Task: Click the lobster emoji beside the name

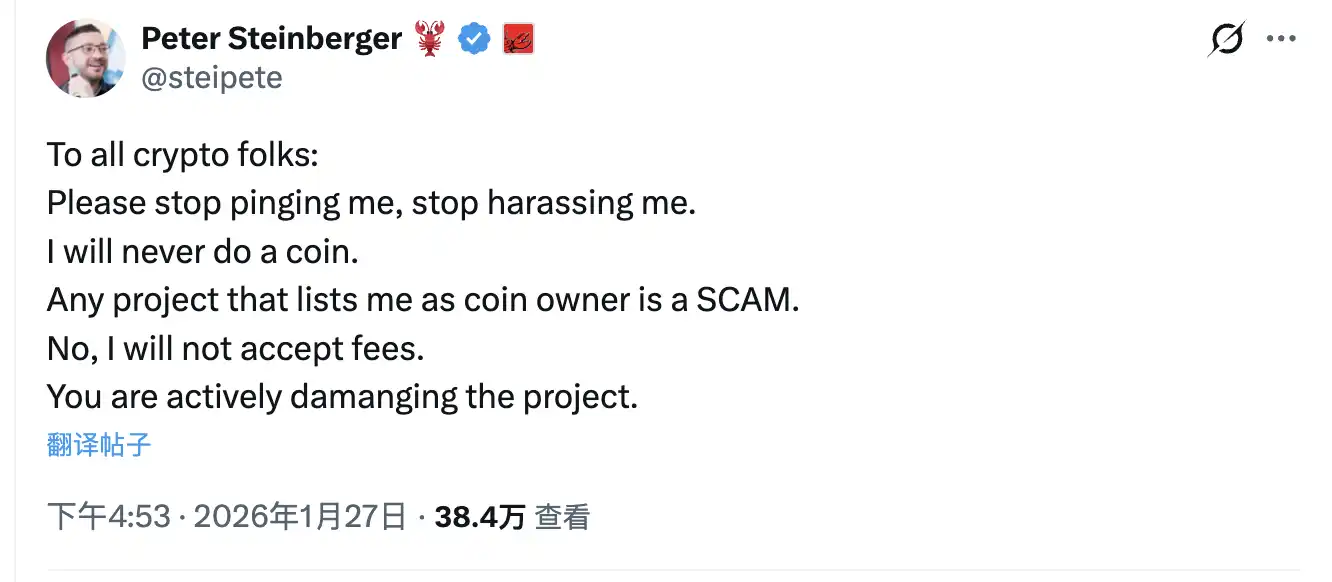Action: [x=429, y=38]
